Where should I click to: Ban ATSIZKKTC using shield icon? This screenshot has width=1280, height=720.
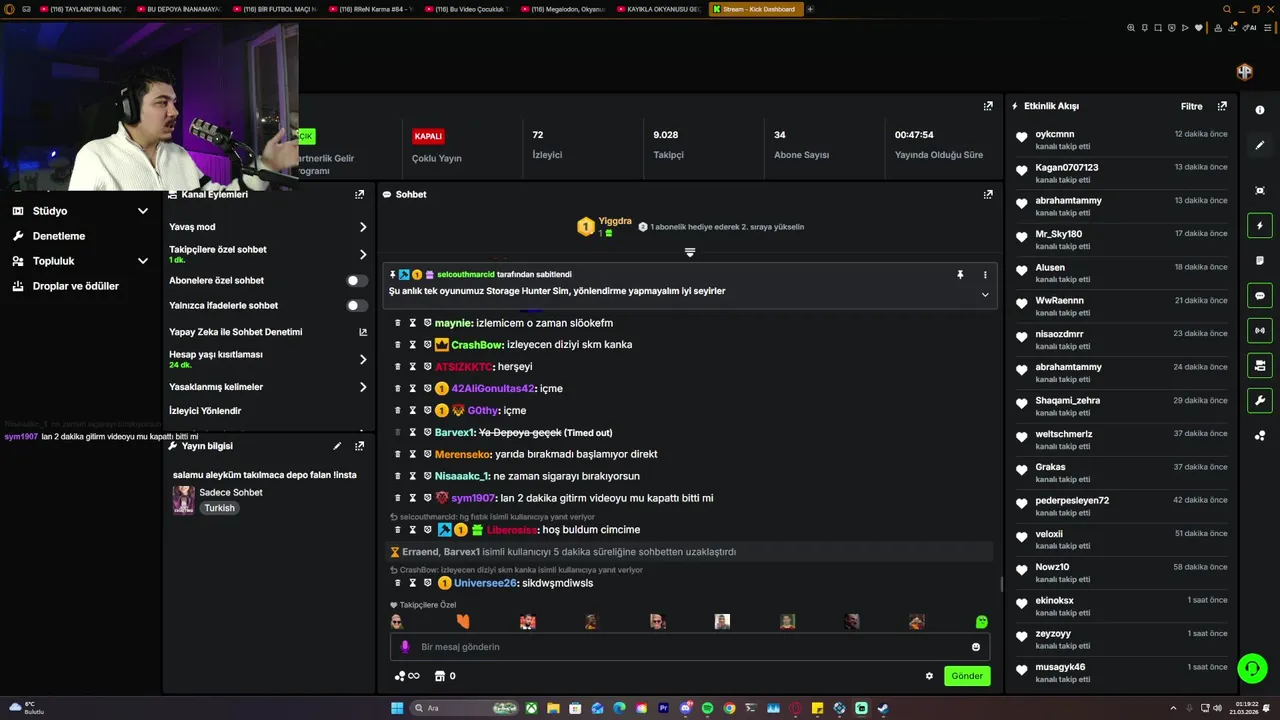427,367
